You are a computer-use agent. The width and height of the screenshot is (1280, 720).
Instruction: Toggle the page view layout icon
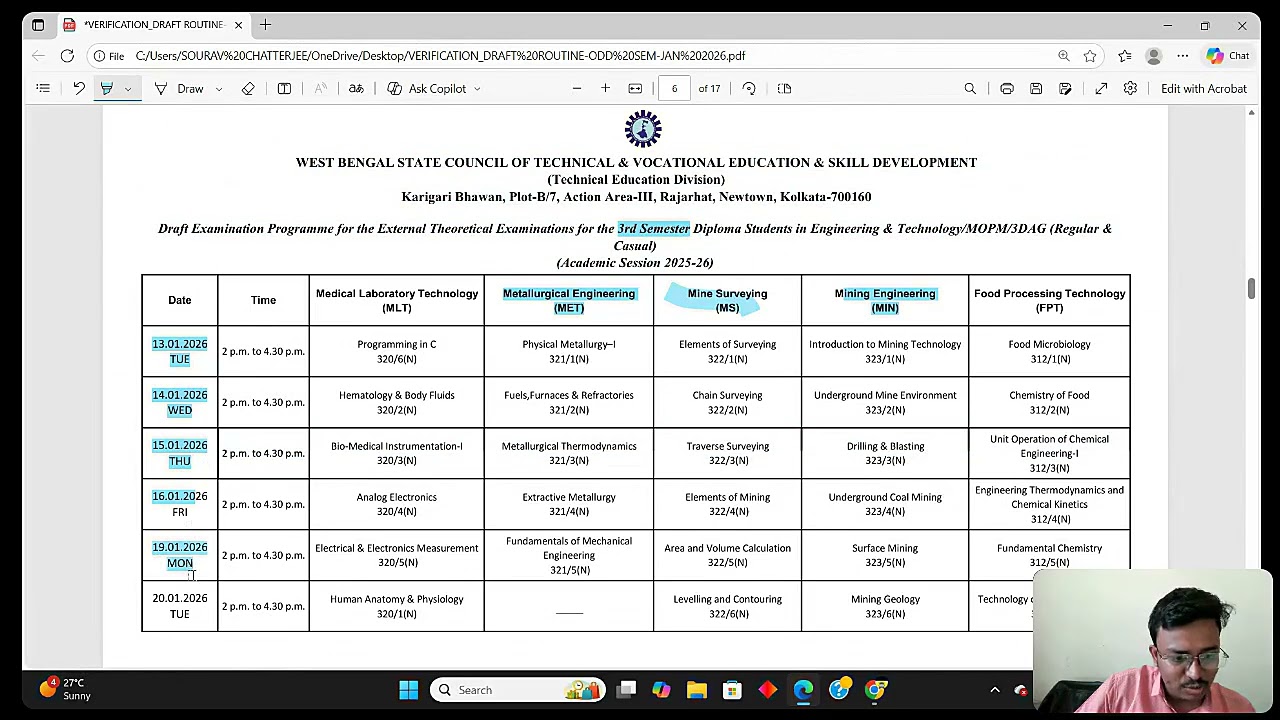(284, 89)
